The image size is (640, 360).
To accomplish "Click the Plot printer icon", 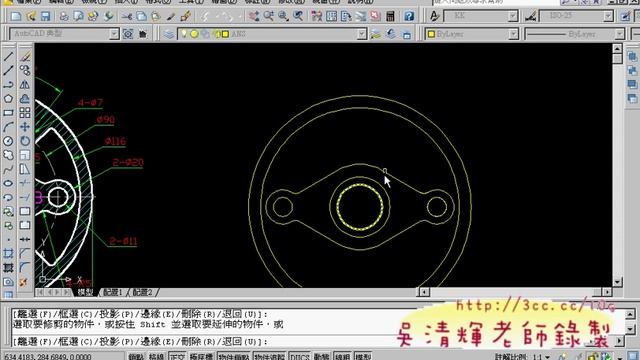I will coord(64,16).
